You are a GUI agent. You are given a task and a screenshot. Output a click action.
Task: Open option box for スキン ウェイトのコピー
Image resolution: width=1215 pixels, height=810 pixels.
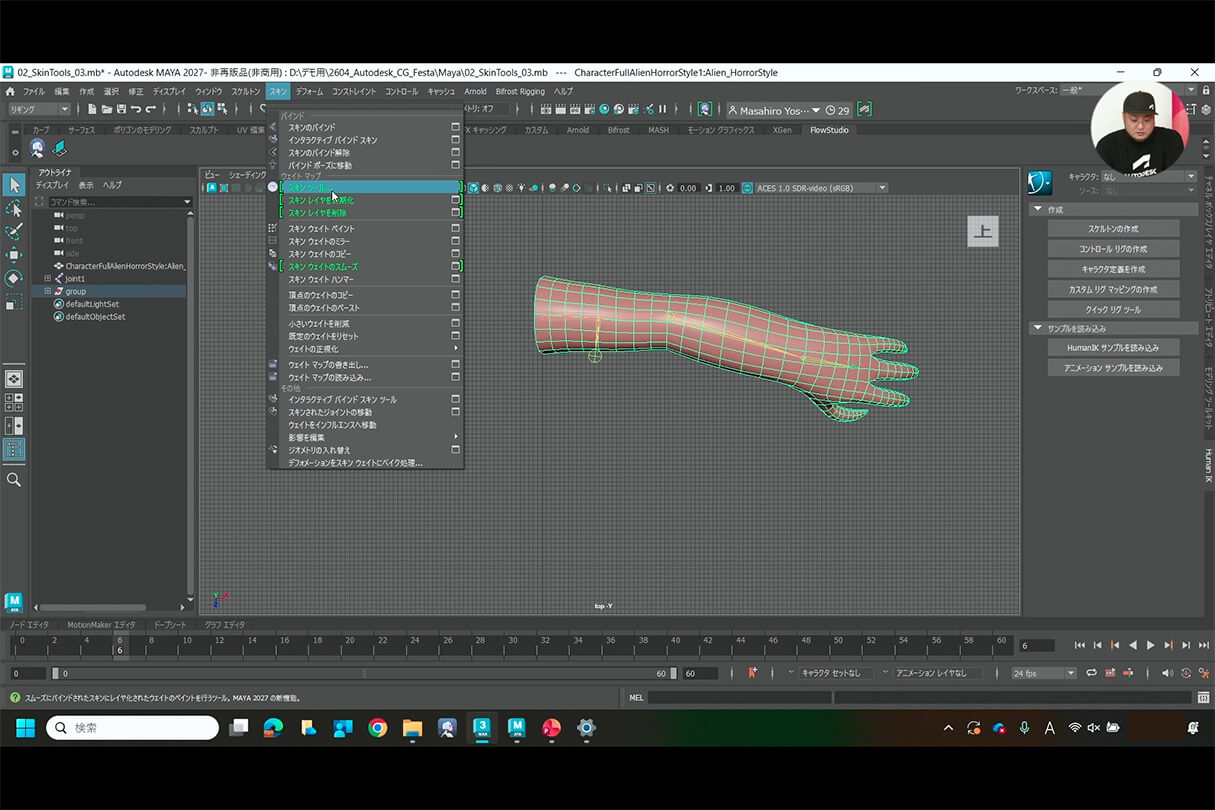click(455, 254)
